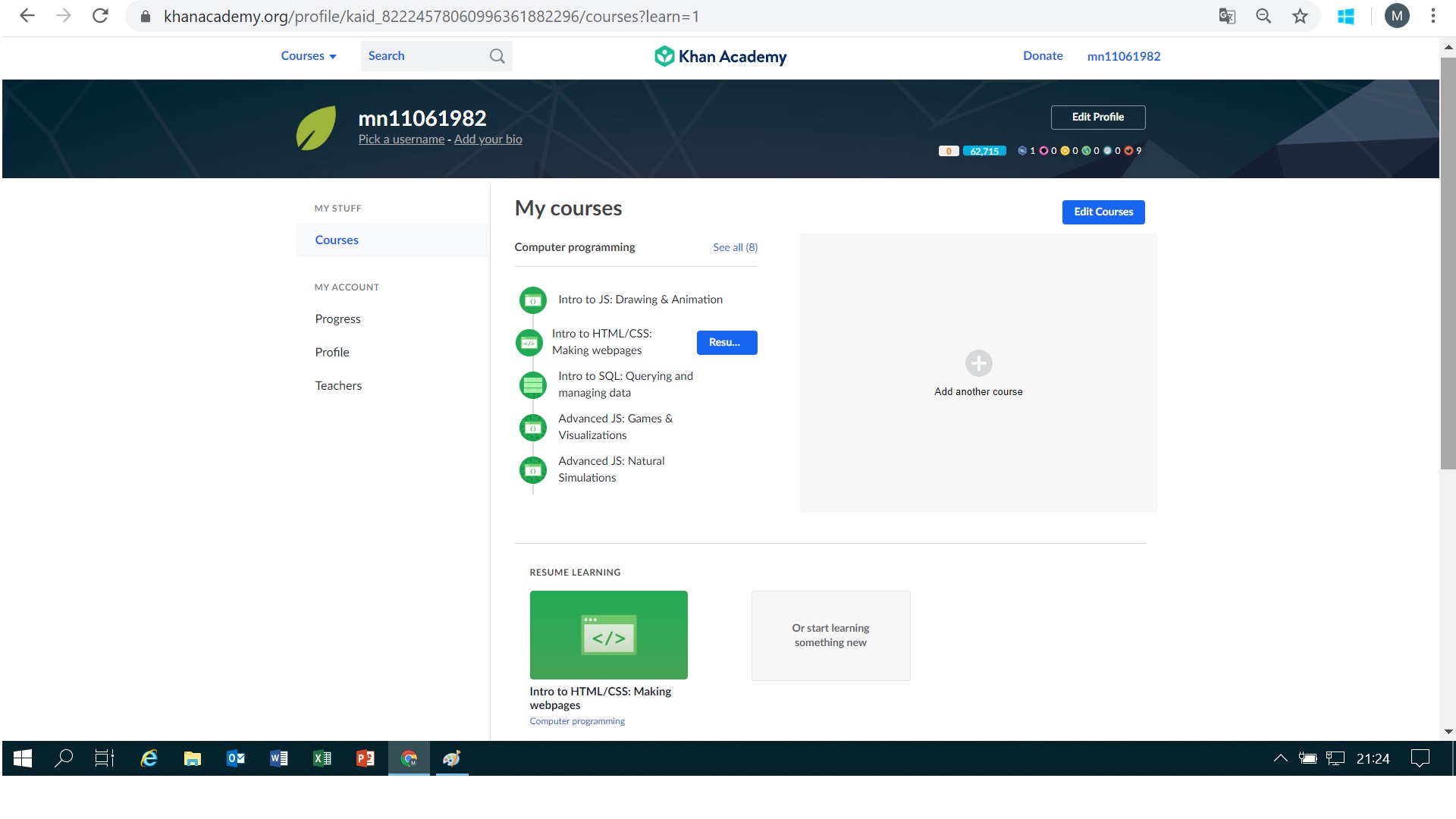The image size is (1456, 819).
Task: Click the Edit Profile button
Action: point(1098,117)
